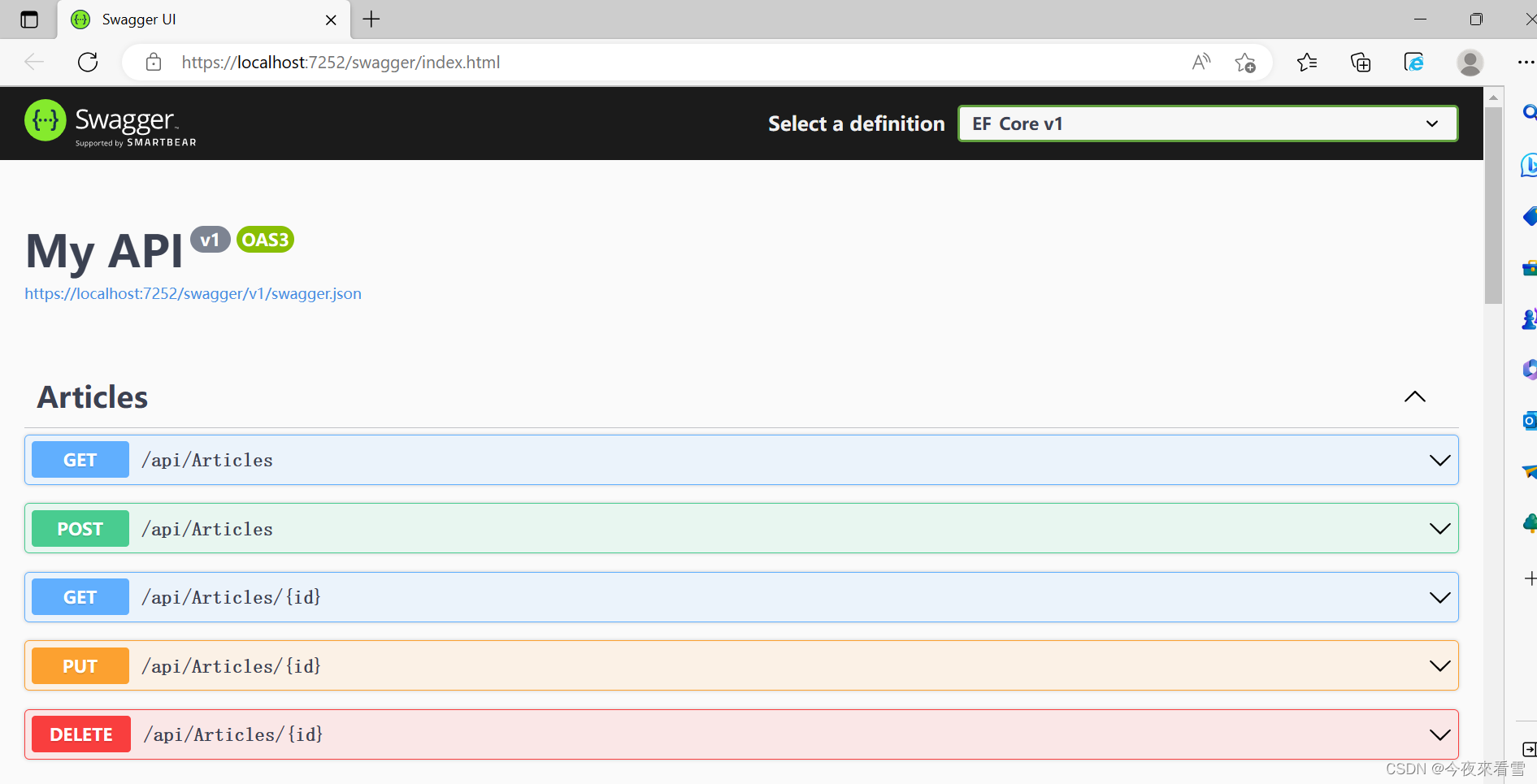Click the Swagger logo in the header
Image resolution: width=1537 pixels, height=784 pixels.
click(110, 123)
